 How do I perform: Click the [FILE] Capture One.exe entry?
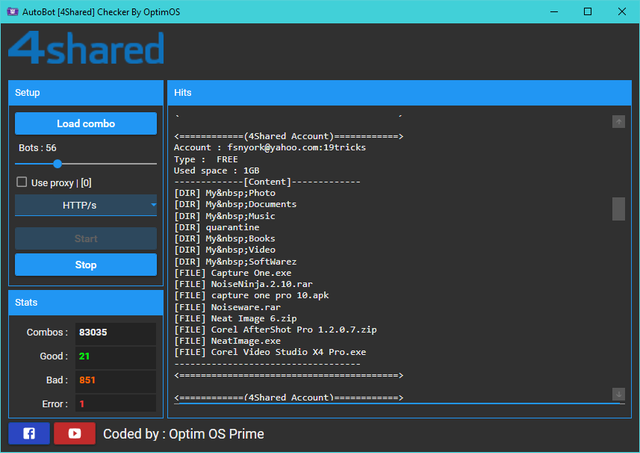pos(233,273)
